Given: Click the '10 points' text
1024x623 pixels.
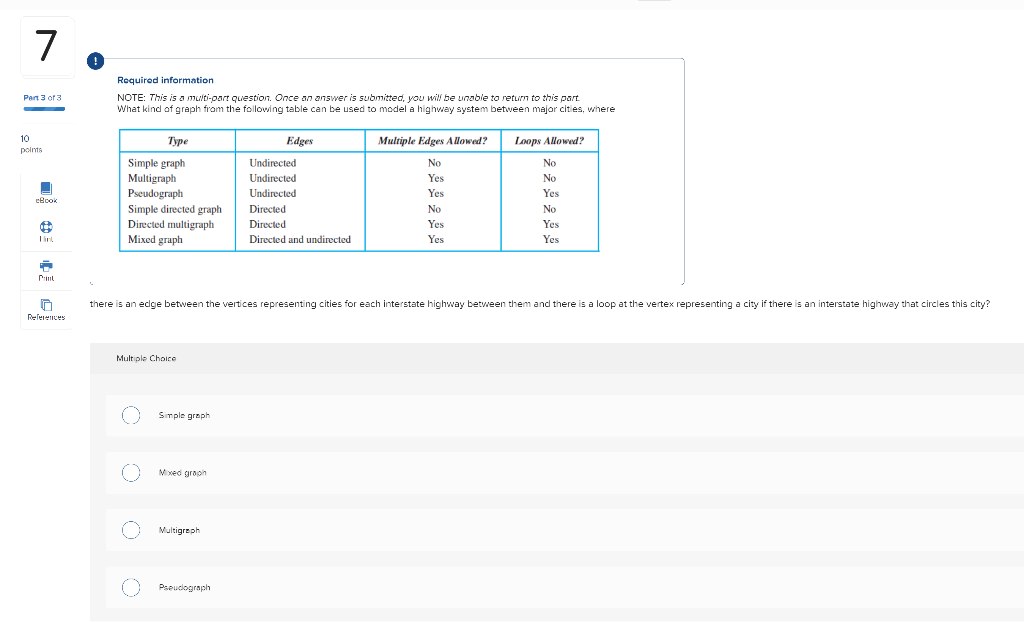Looking at the screenshot, I should pyautogui.click(x=31, y=144).
